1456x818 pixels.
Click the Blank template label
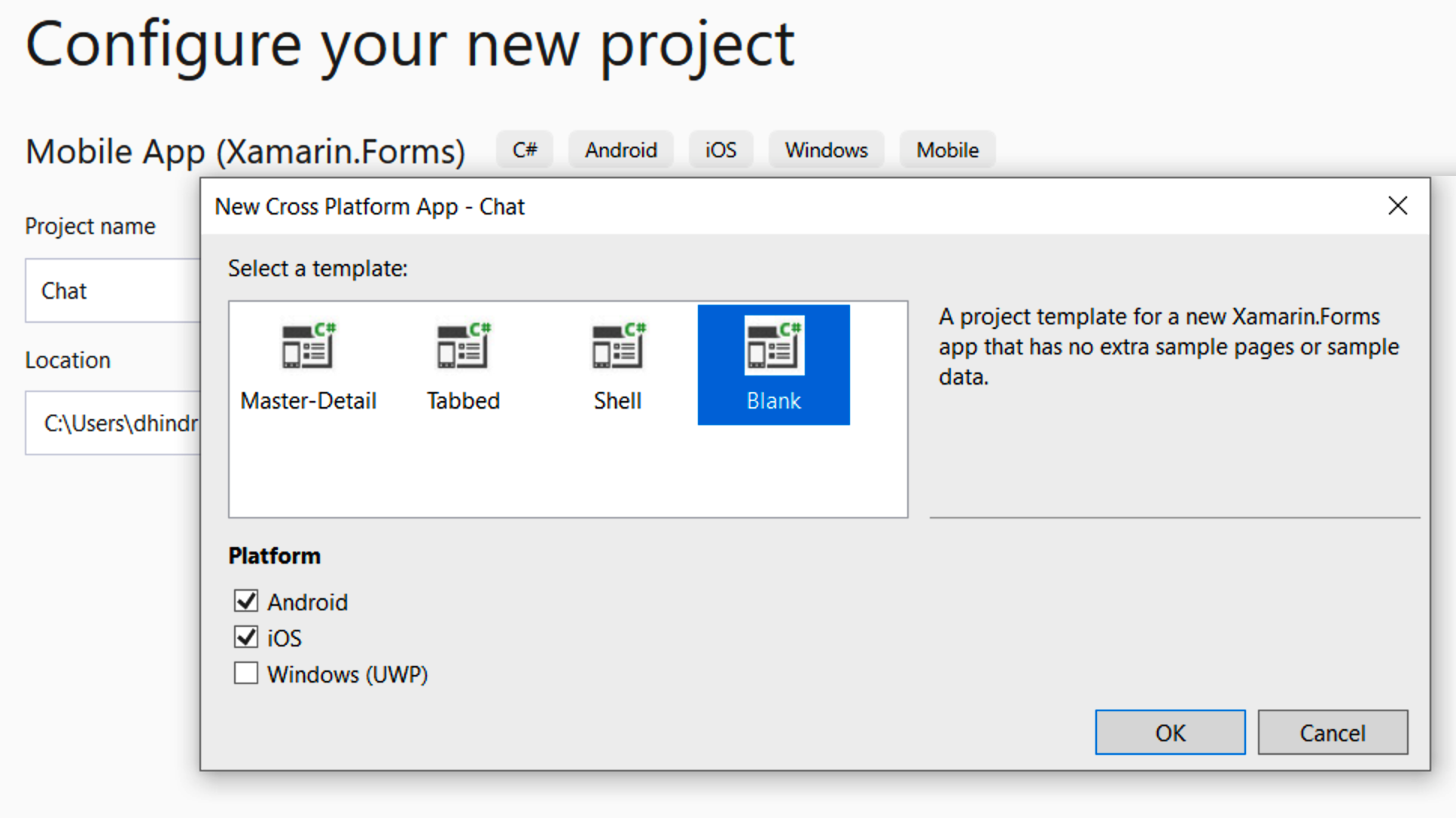click(x=774, y=401)
